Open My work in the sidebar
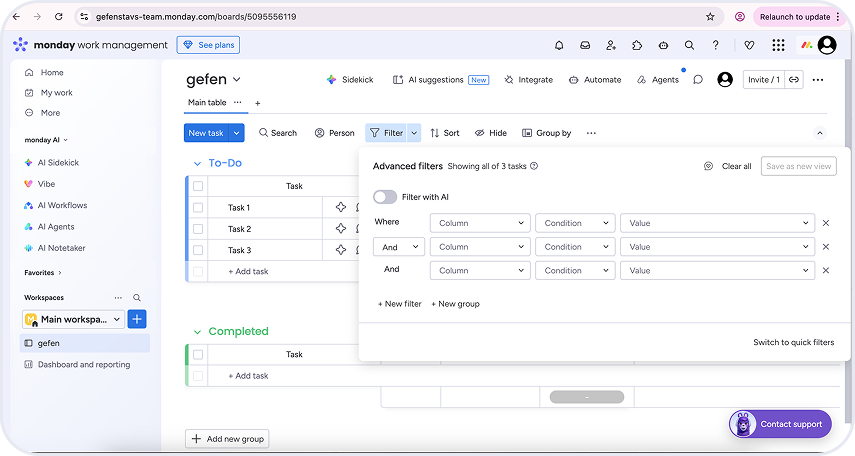Image resolution: width=855 pixels, height=456 pixels. [x=56, y=93]
